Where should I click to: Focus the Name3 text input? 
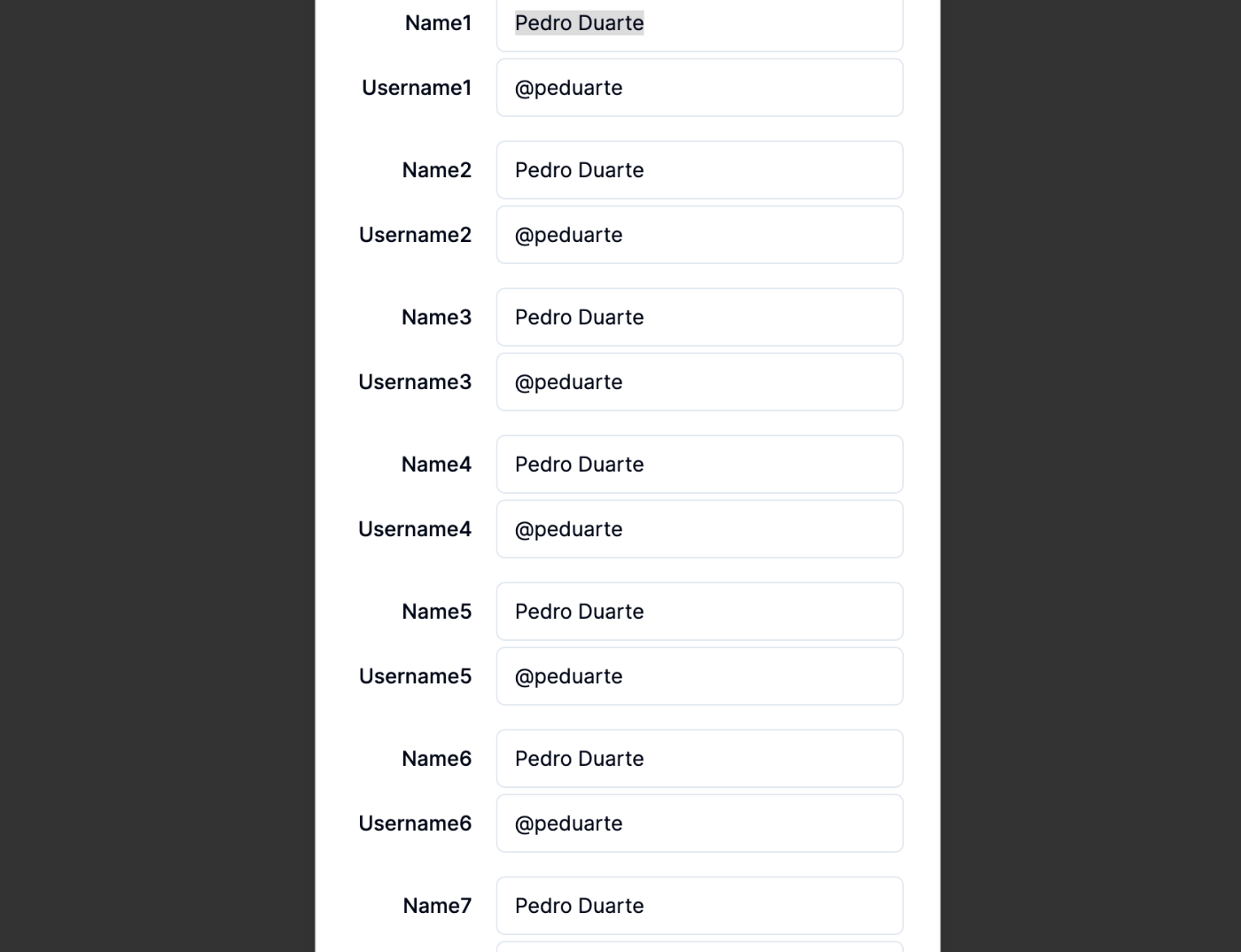click(699, 317)
